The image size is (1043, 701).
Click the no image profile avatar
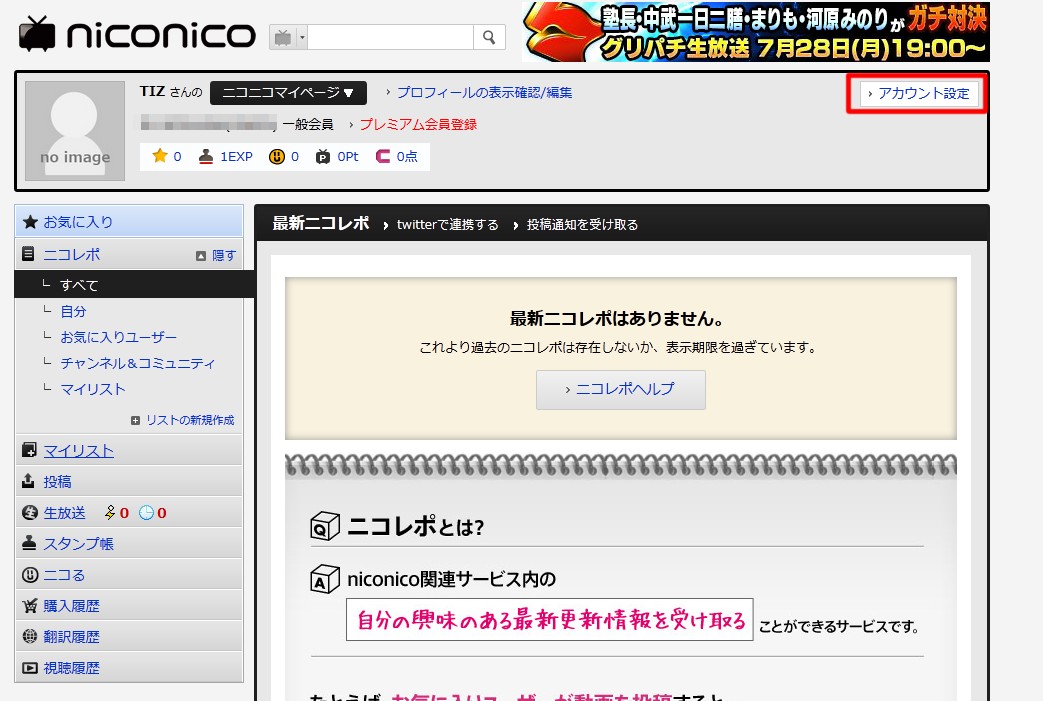pyautogui.click(x=75, y=131)
